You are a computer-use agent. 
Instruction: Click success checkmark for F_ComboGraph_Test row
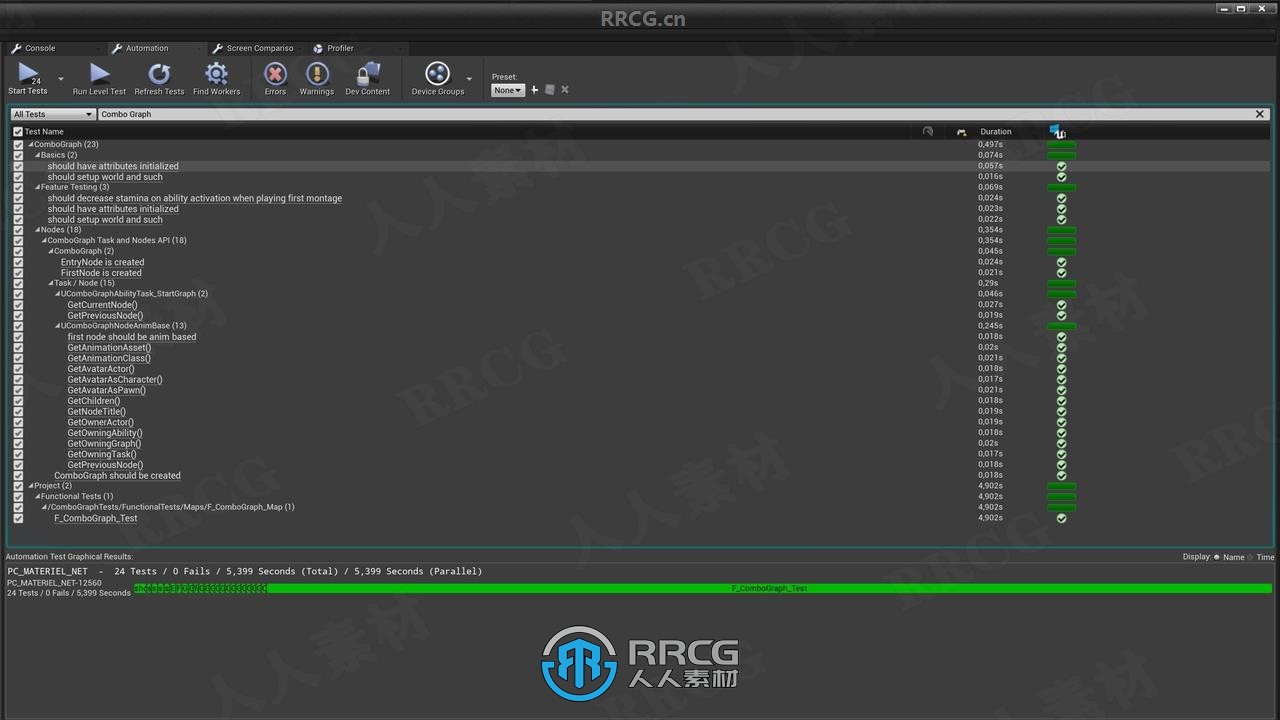point(1061,518)
